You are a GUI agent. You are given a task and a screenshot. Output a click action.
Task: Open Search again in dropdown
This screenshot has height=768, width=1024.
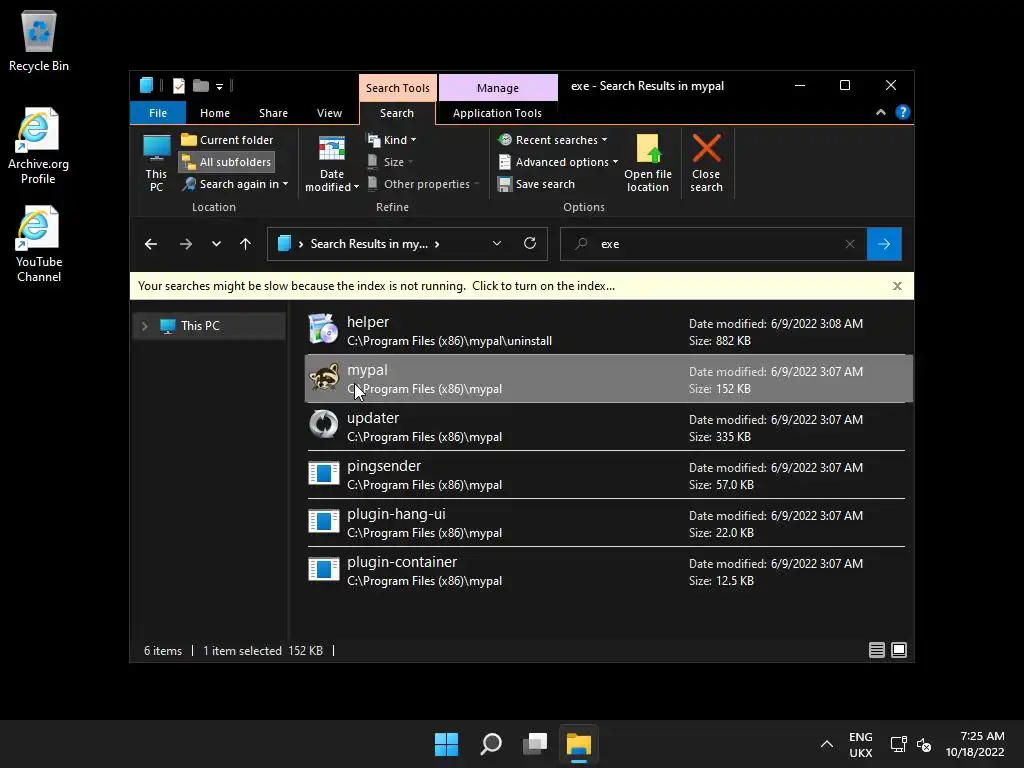coord(235,184)
